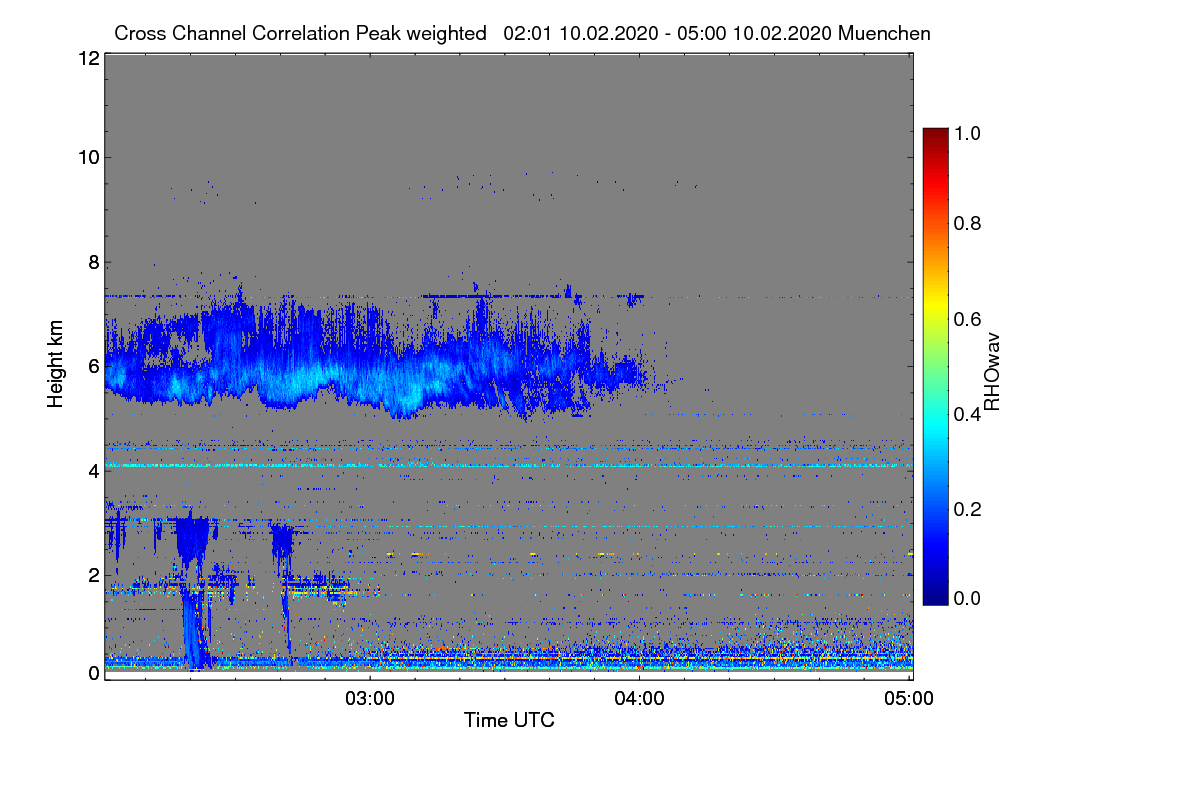Click the 'Time UTC' axis label

tap(509, 720)
